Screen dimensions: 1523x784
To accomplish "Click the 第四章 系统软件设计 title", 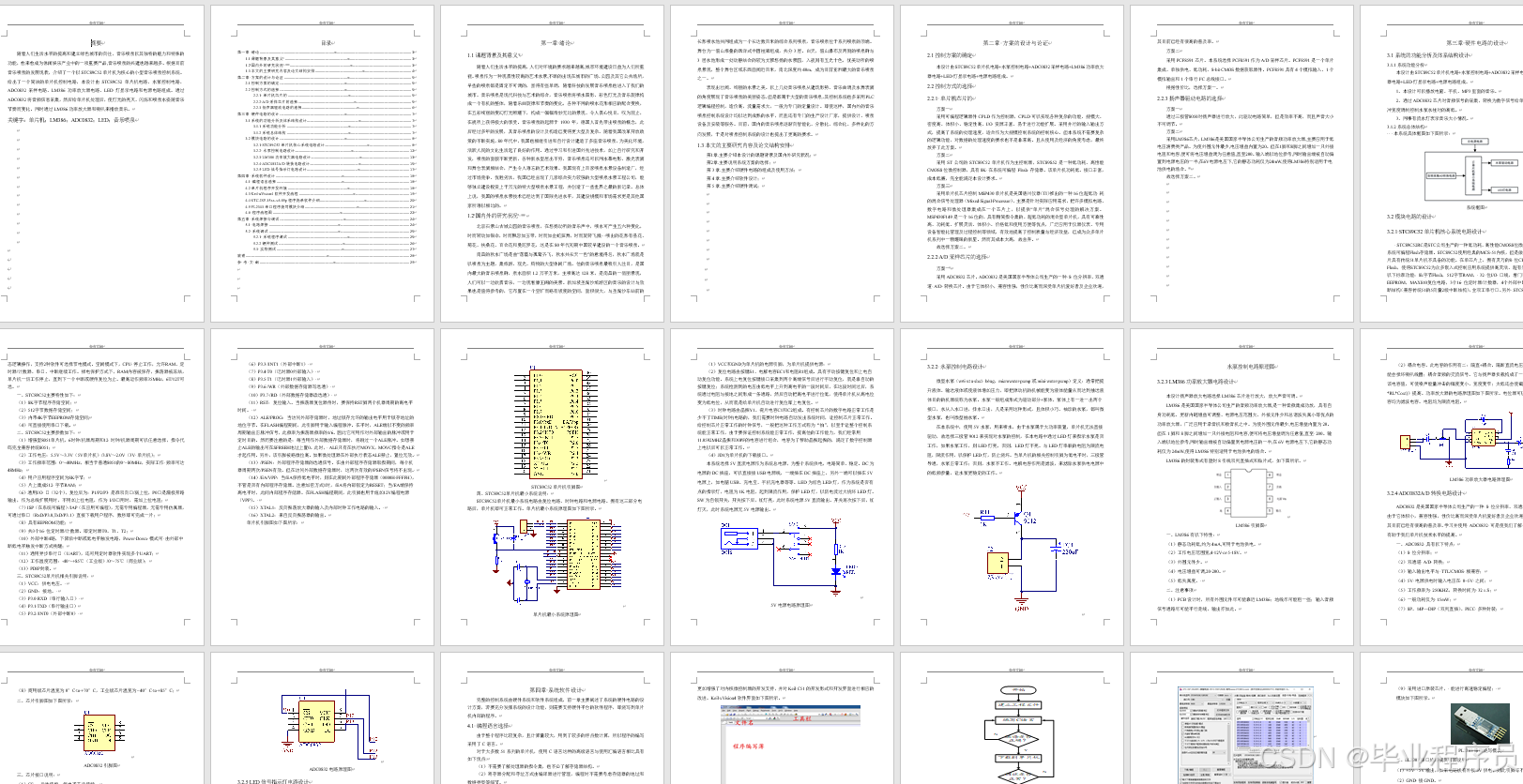I will (556, 690).
